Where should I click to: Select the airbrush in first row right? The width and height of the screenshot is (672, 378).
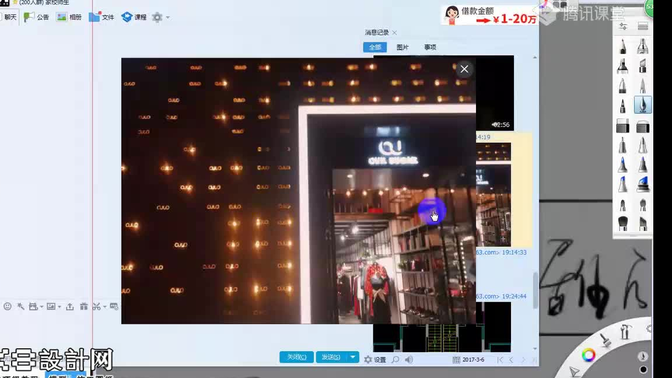click(642, 46)
